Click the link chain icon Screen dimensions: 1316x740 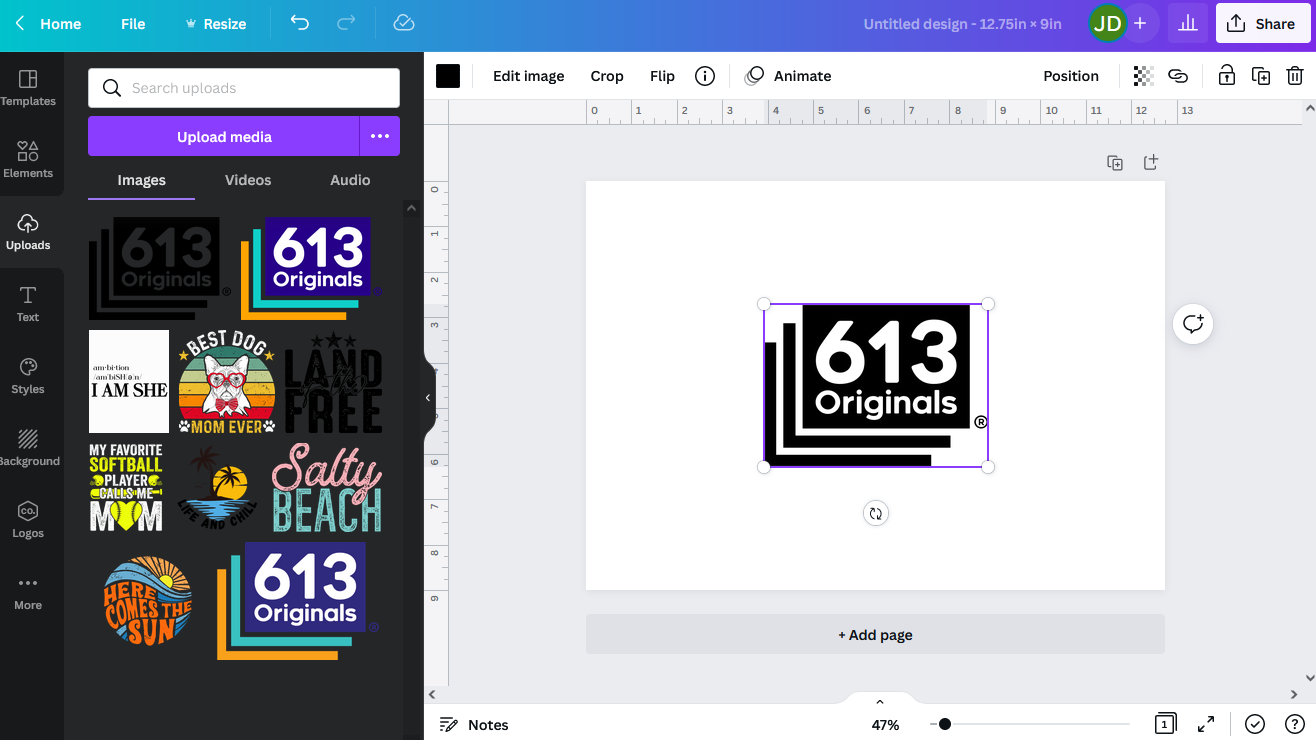[1178, 76]
